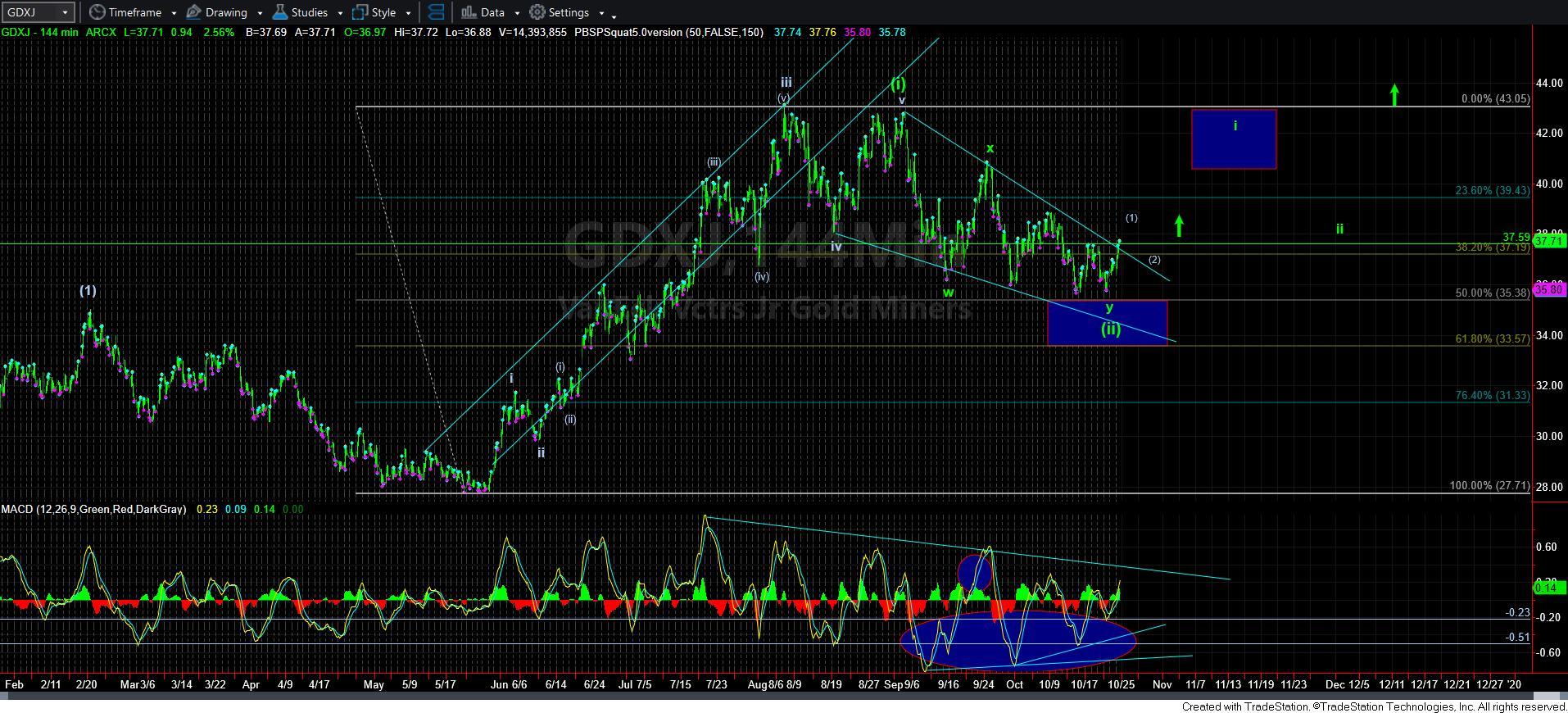The width and height of the screenshot is (1568, 713).
Task: Open the Studies menu
Action: (310, 12)
